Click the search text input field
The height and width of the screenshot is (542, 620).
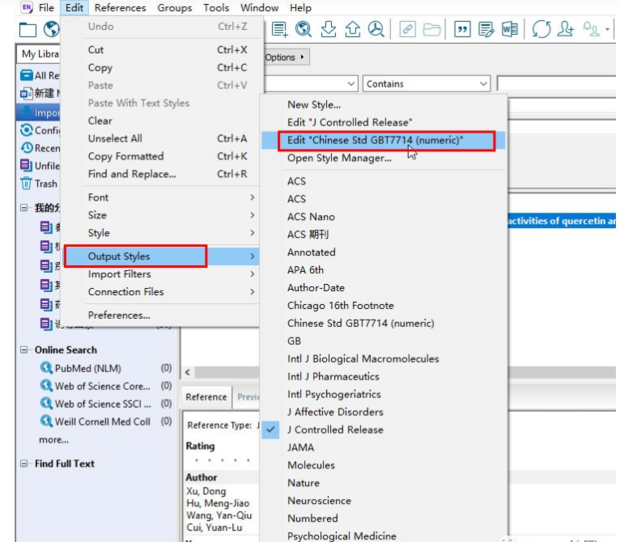557,84
